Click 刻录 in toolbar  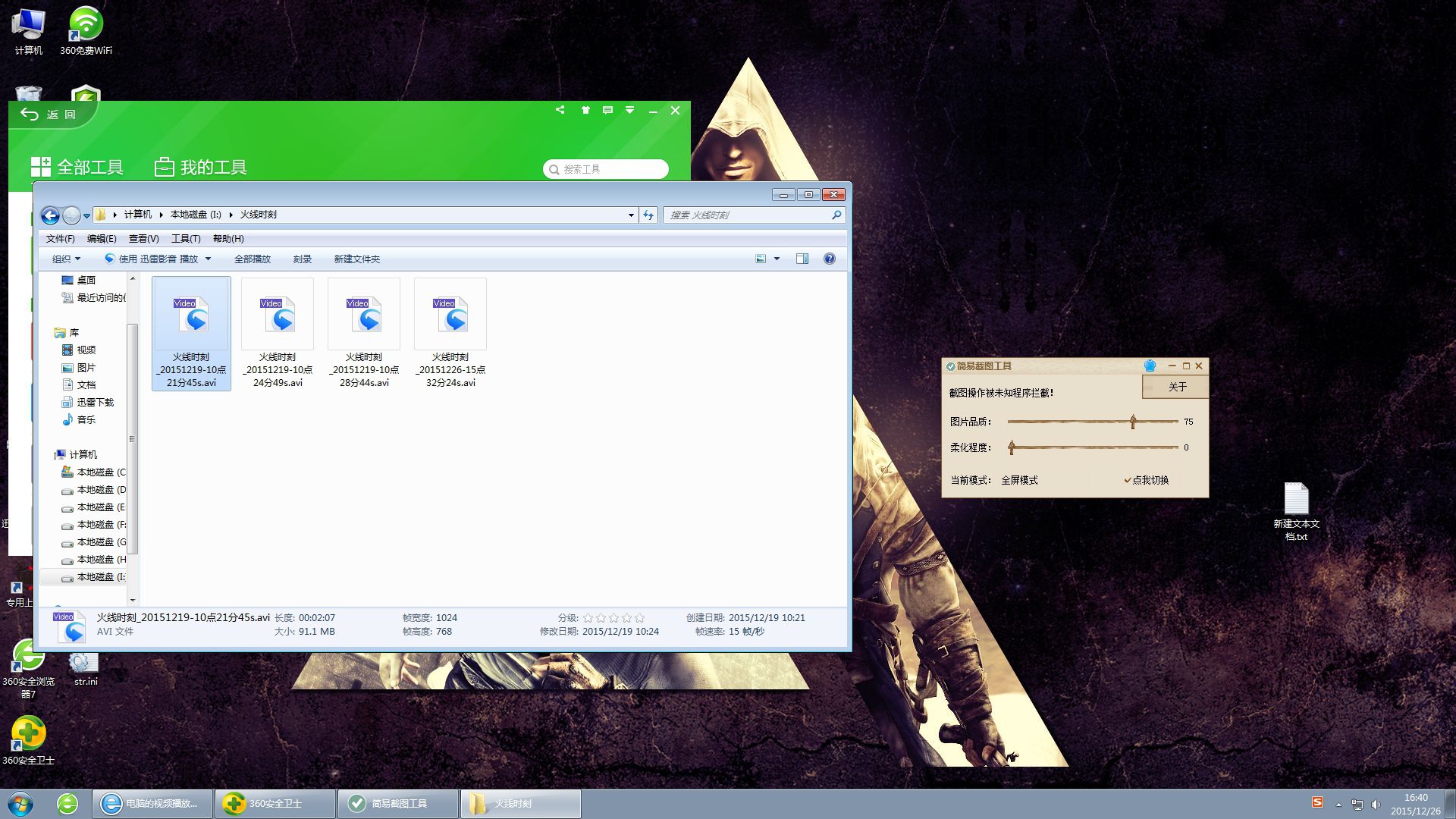(303, 259)
